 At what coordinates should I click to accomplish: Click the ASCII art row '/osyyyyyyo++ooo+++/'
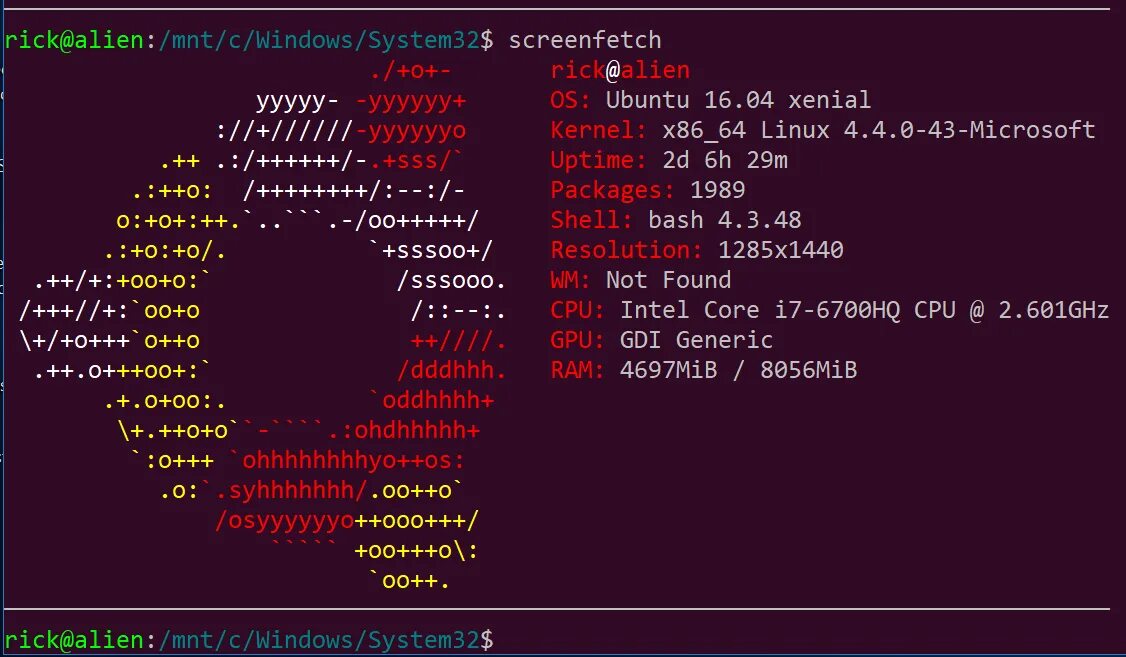pos(347,521)
